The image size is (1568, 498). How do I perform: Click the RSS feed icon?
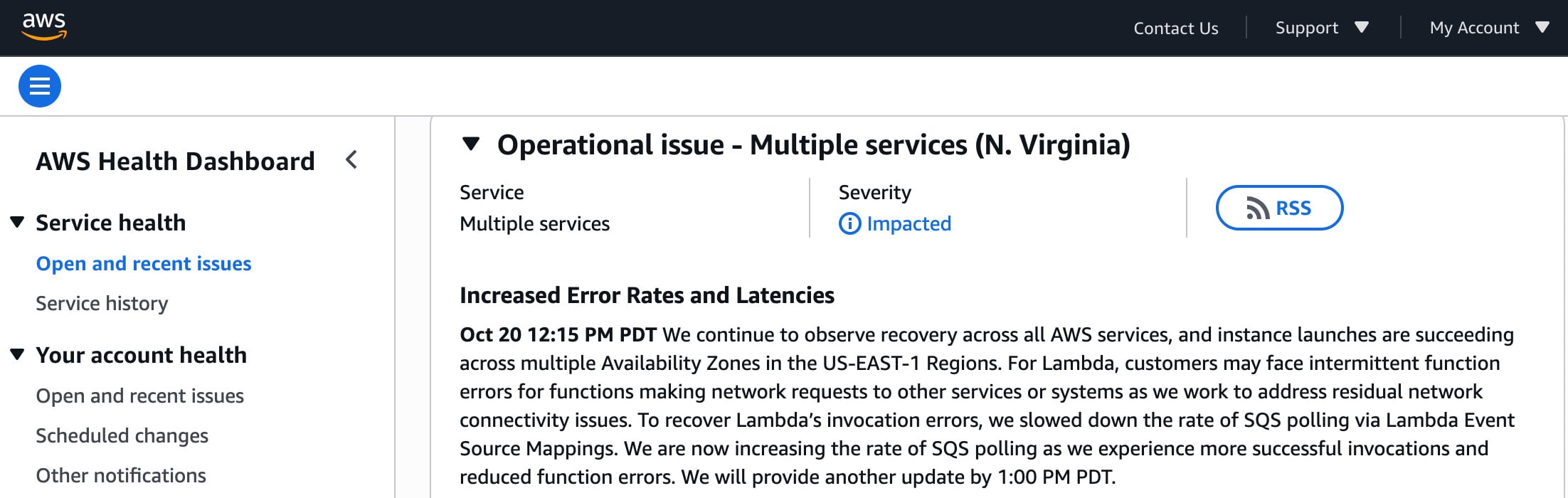tap(1257, 208)
